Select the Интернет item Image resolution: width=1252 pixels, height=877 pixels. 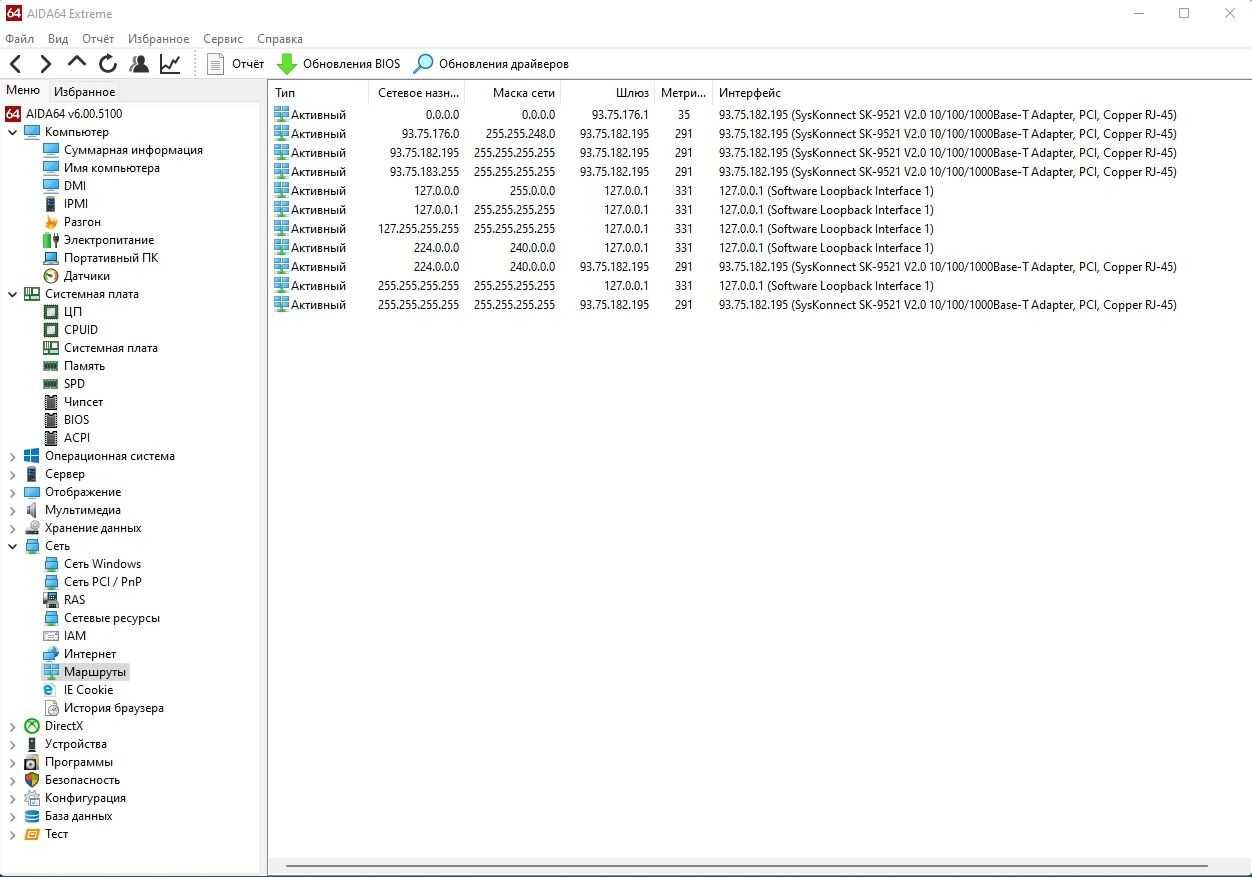click(x=80, y=654)
